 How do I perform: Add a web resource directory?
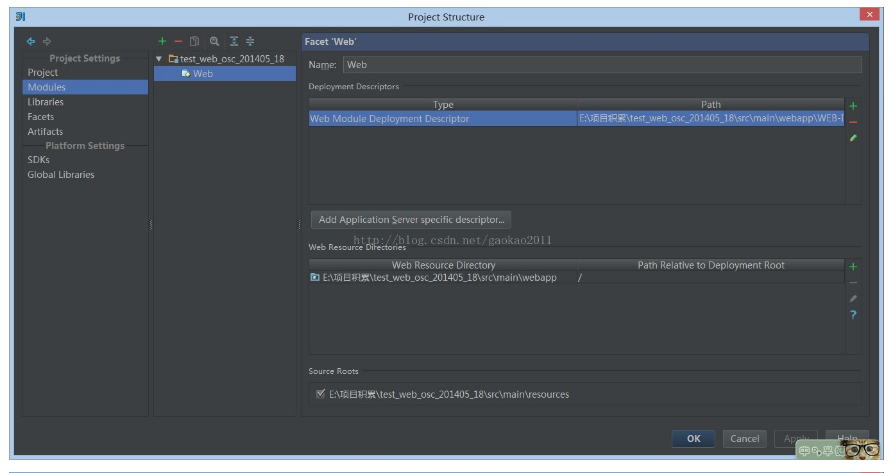coord(853,267)
